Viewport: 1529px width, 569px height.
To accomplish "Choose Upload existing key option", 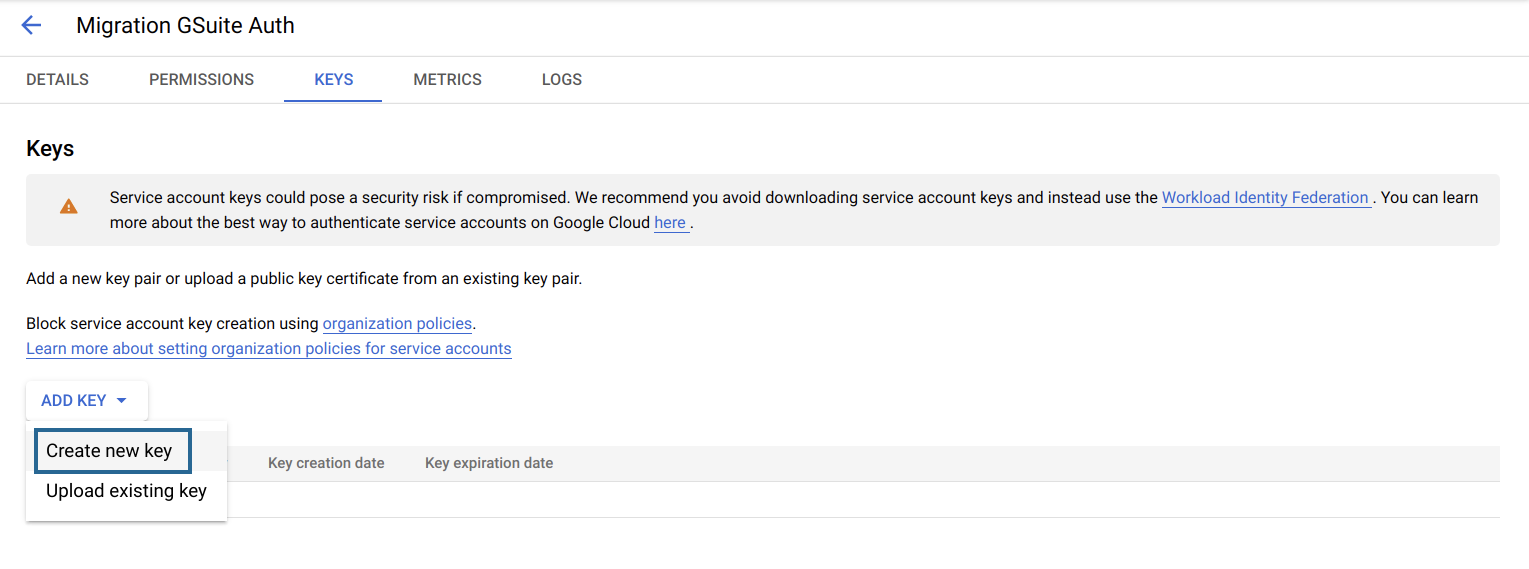I will pos(126,491).
